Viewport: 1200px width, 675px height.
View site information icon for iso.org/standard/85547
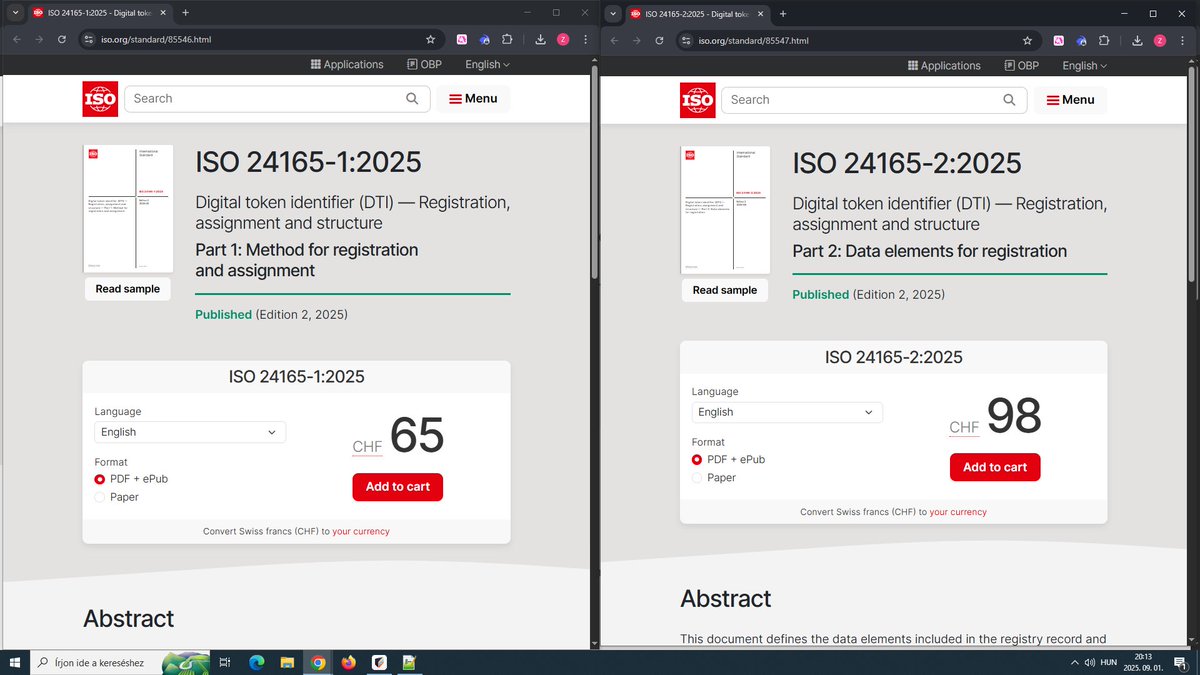click(685, 40)
